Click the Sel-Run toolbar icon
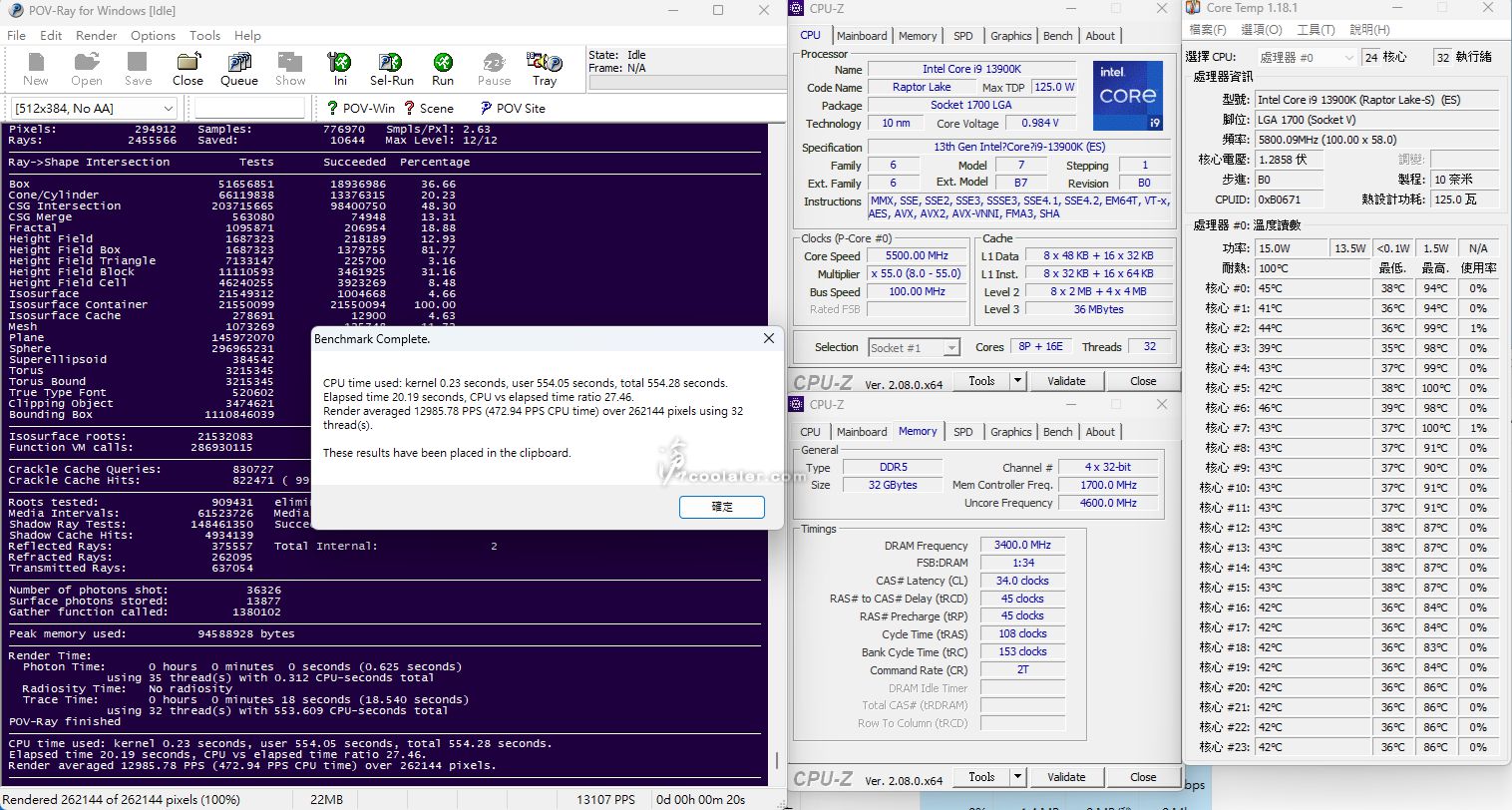This screenshot has height=810, width=1512. click(x=391, y=69)
